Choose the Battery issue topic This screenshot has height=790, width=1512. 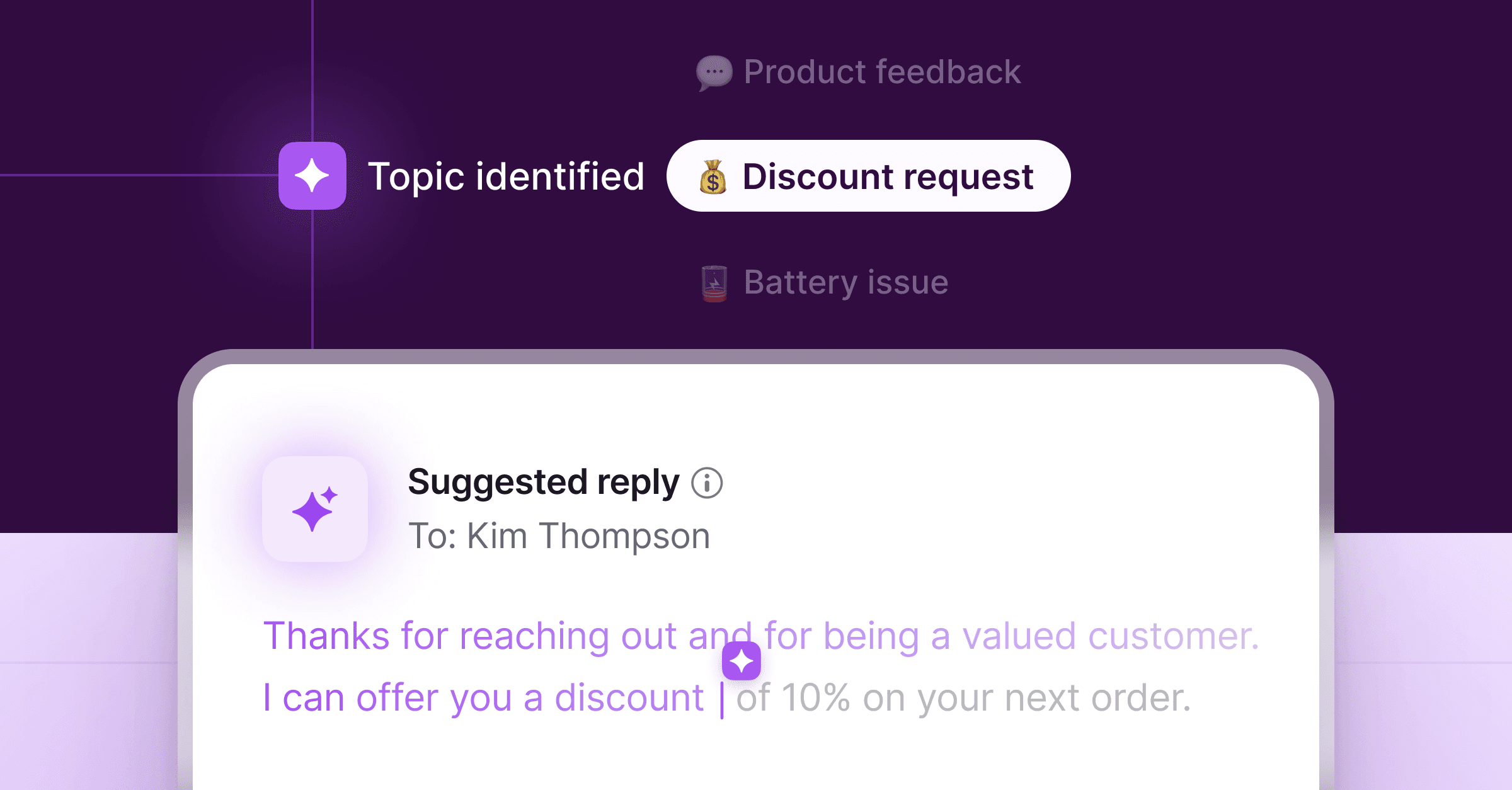coord(845,282)
